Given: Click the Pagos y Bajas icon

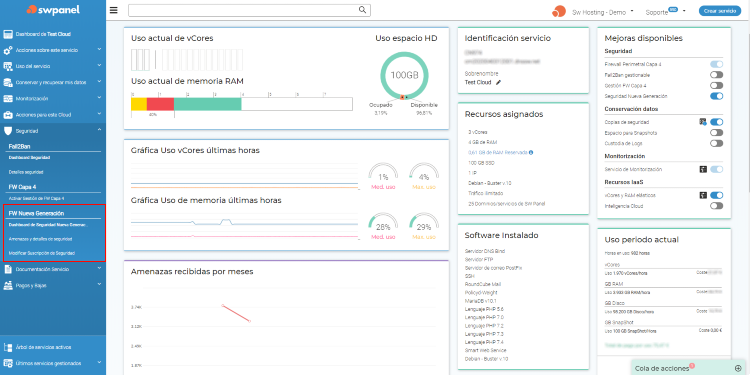Looking at the screenshot, I should [7, 286].
